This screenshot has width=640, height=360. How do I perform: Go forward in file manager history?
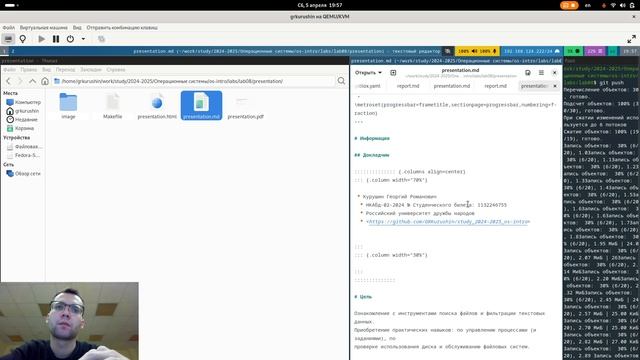pos(20,81)
